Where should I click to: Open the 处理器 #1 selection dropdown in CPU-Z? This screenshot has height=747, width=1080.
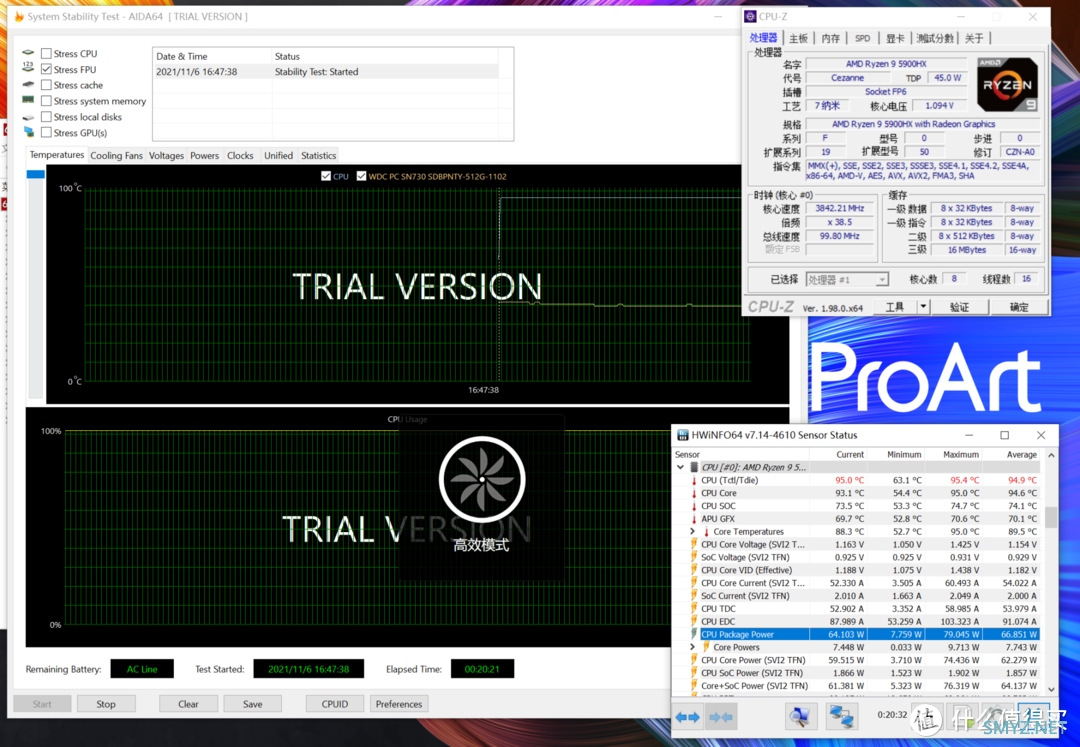[x=847, y=280]
